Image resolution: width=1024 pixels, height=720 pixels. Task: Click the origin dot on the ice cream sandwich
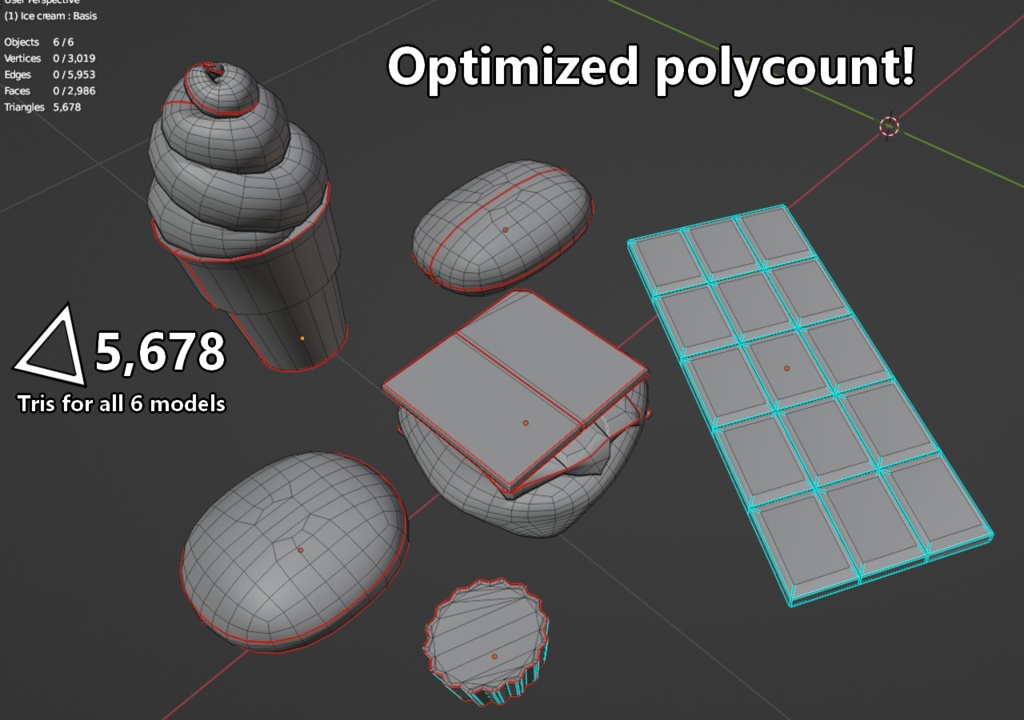(524, 424)
